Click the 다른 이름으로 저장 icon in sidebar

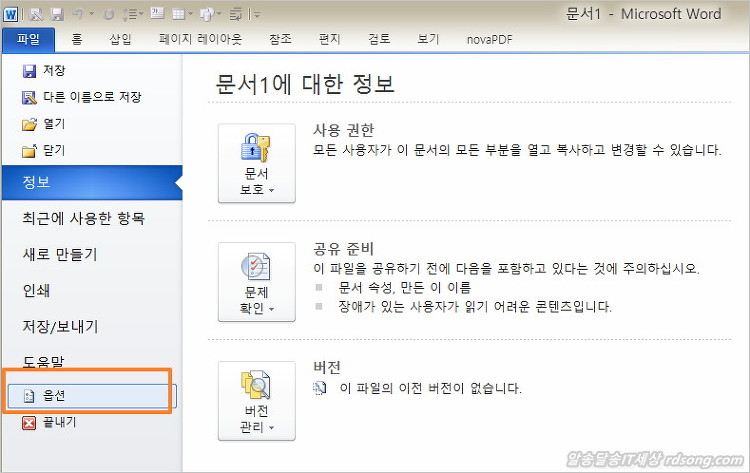(29, 98)
